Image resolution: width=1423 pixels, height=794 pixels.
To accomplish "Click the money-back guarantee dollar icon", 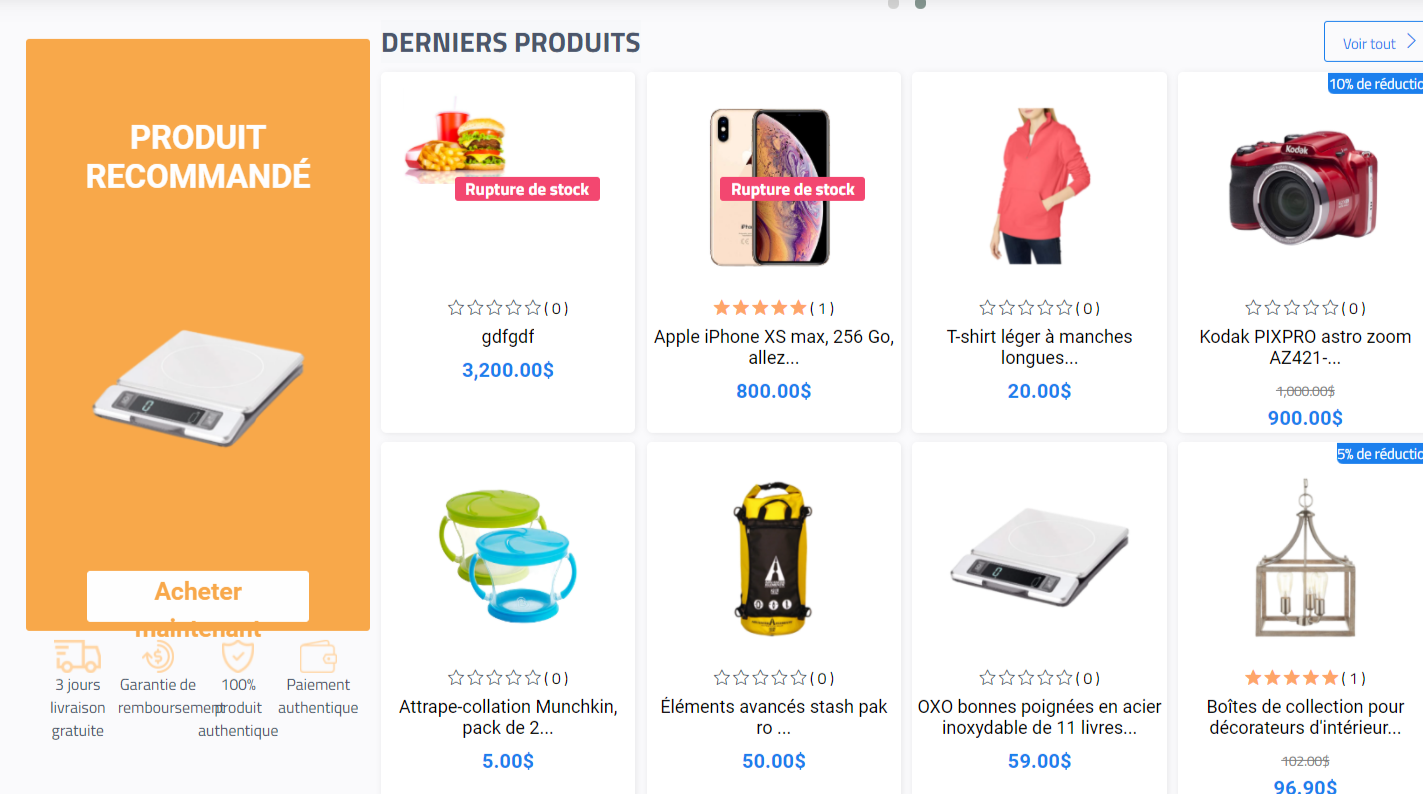I will tap(158, 657).
